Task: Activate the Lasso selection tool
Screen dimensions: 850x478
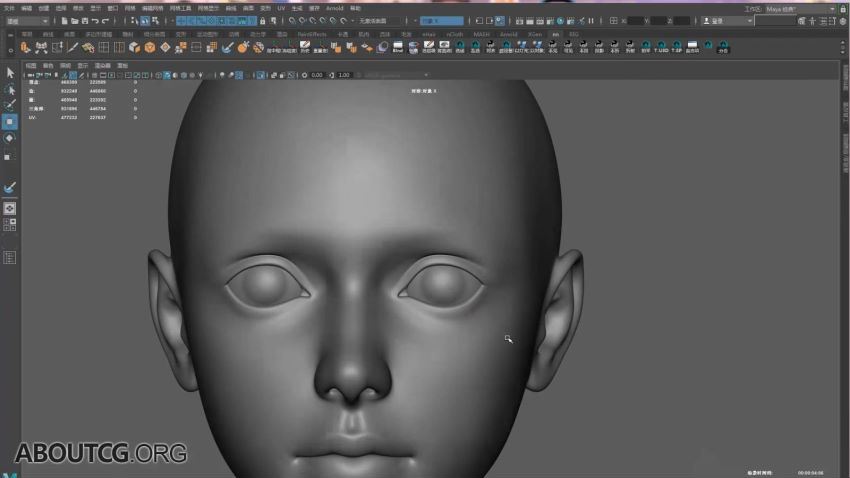Action: tap(10, 88)
